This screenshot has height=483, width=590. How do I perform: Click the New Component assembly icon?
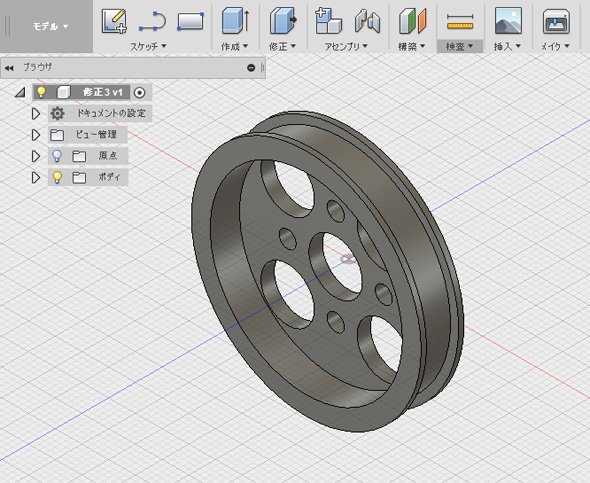[x=328, y=21]
